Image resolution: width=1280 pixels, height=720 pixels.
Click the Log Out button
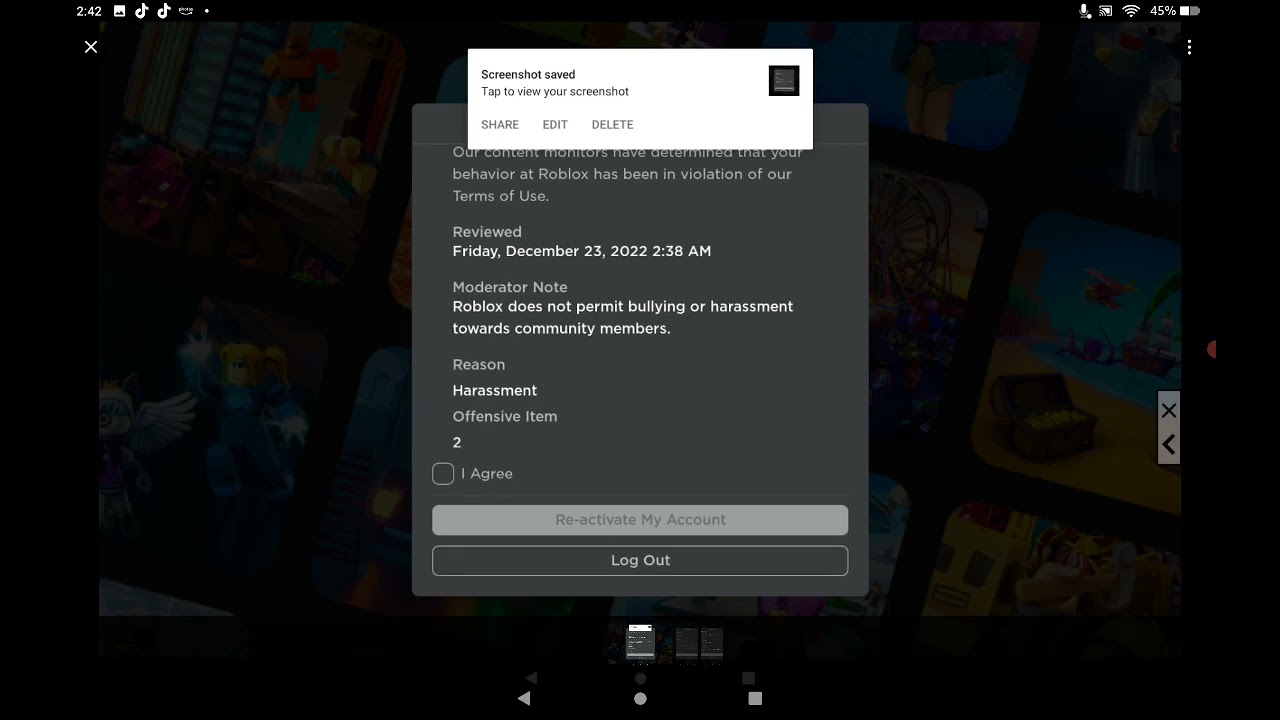point(640,560)
